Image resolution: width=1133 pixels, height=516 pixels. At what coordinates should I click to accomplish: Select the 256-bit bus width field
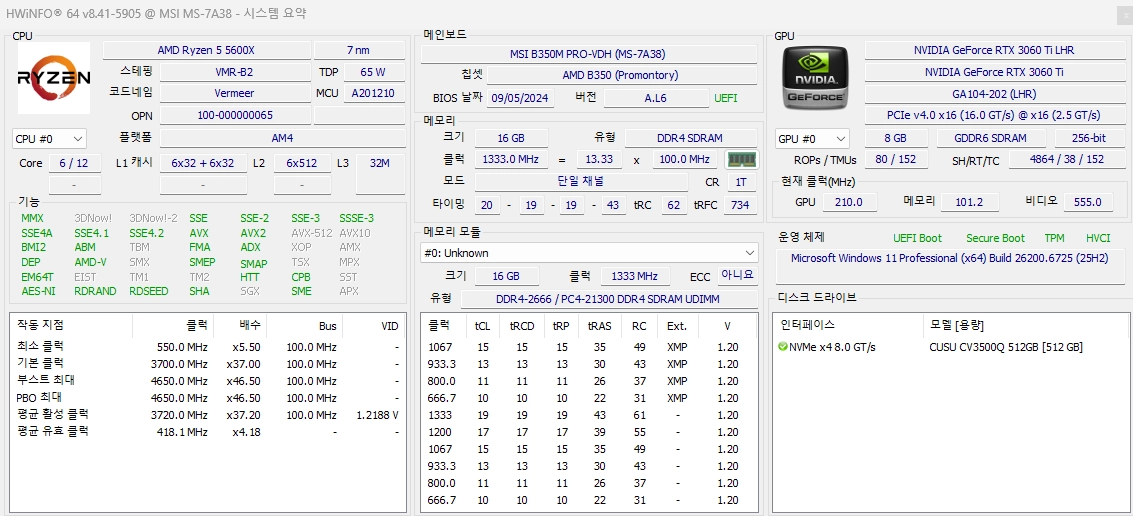1090,138
